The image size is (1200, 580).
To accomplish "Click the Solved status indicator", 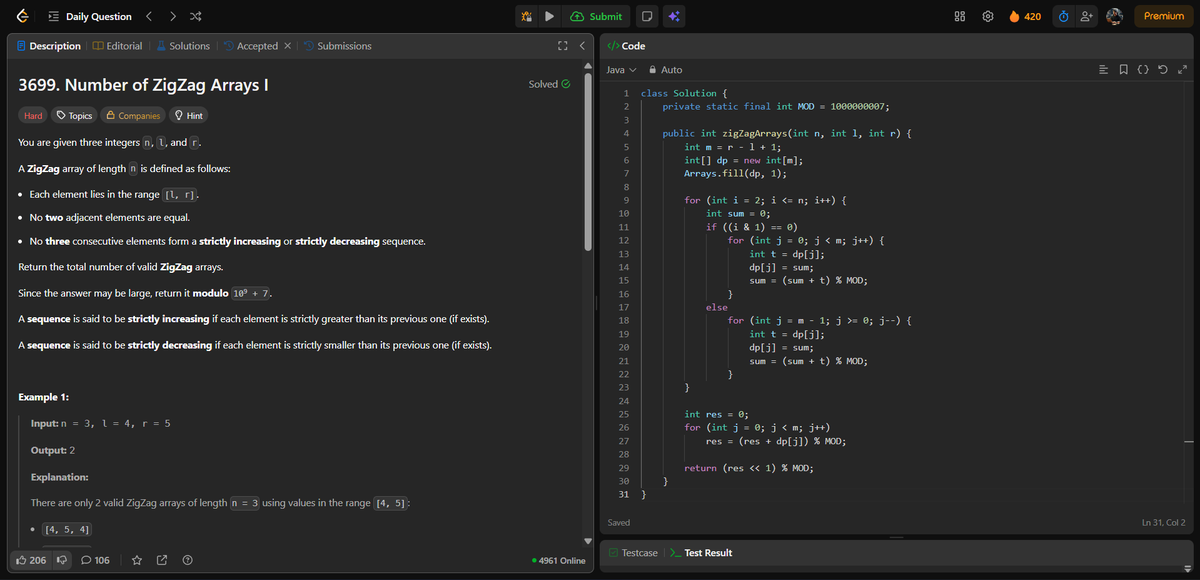I will pyautogui.click(x=549, y=84).
